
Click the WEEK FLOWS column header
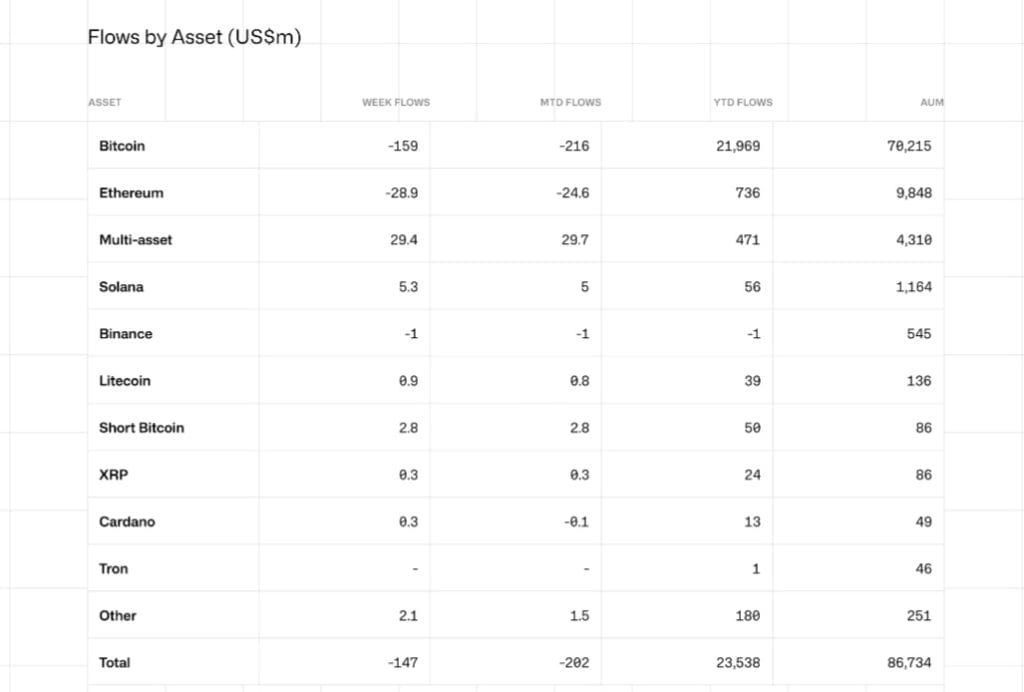point(396,102)
